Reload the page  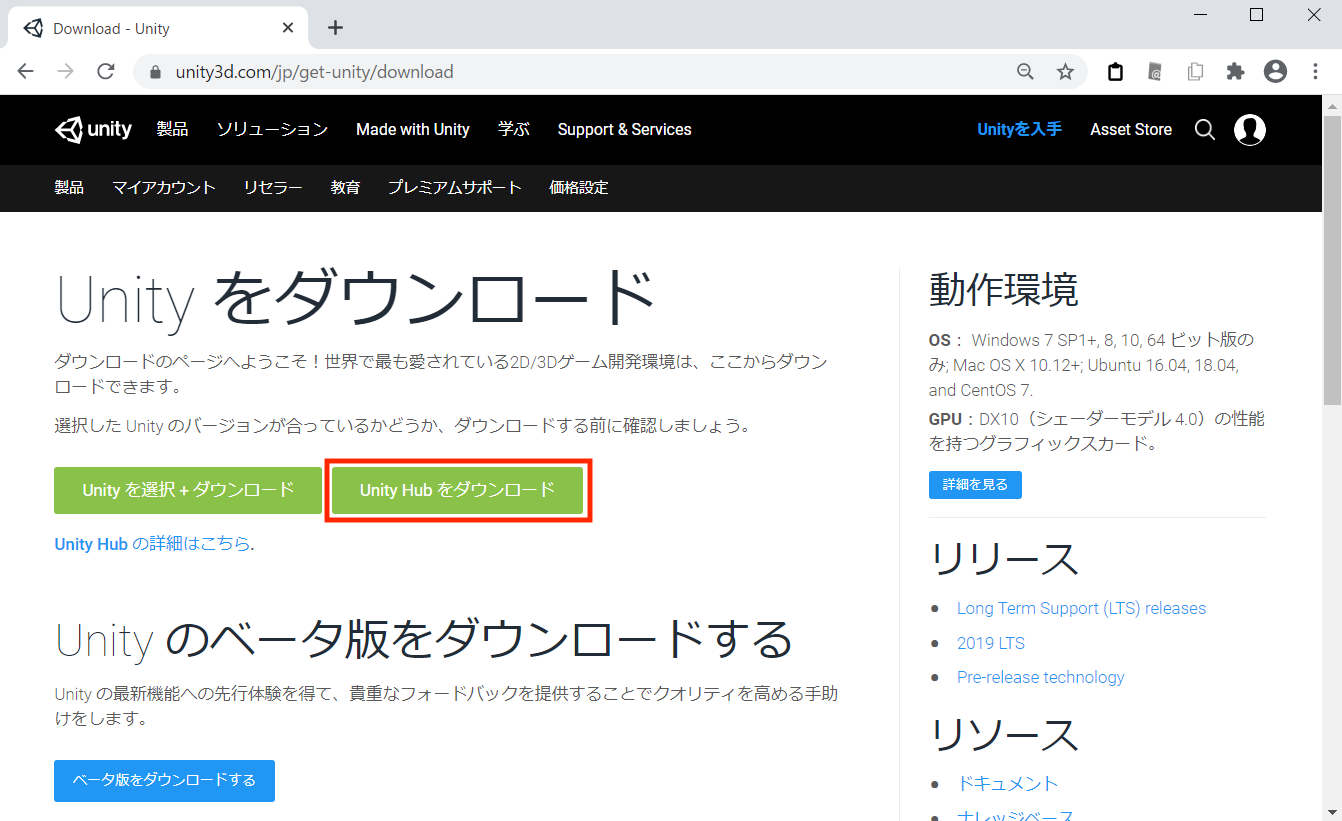105,72
